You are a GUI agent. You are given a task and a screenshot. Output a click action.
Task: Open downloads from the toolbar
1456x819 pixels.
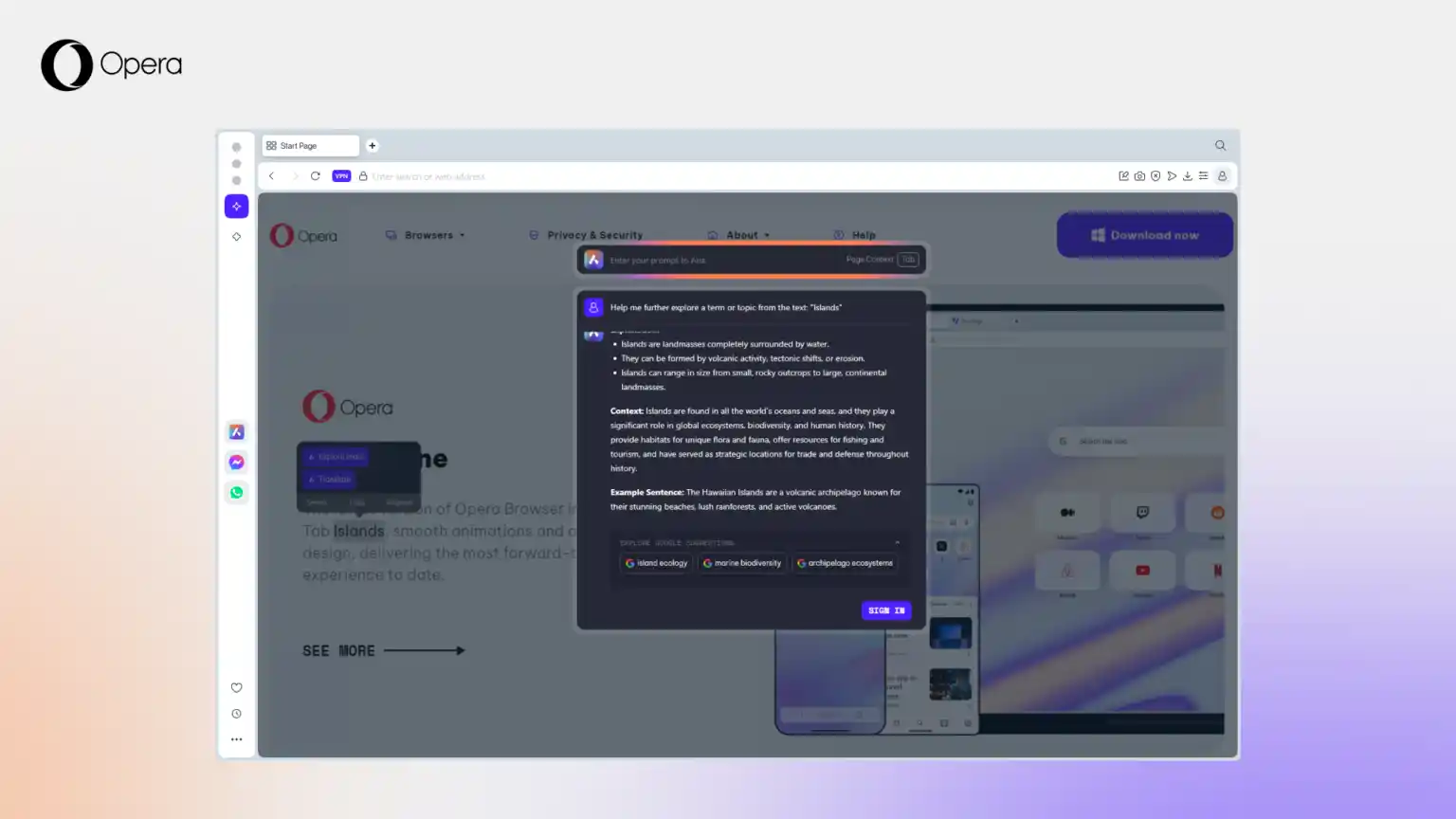[x=1187, y=176]
